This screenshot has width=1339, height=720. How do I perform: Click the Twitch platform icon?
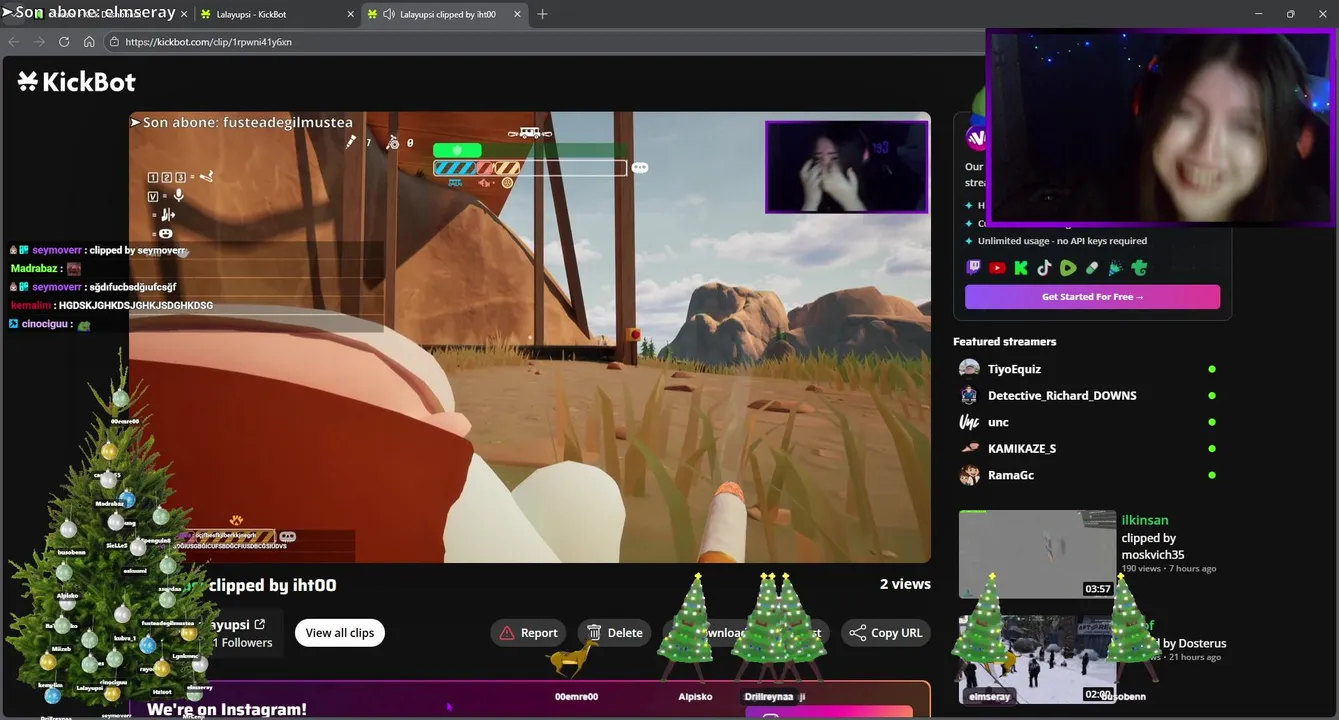[973, 268]
